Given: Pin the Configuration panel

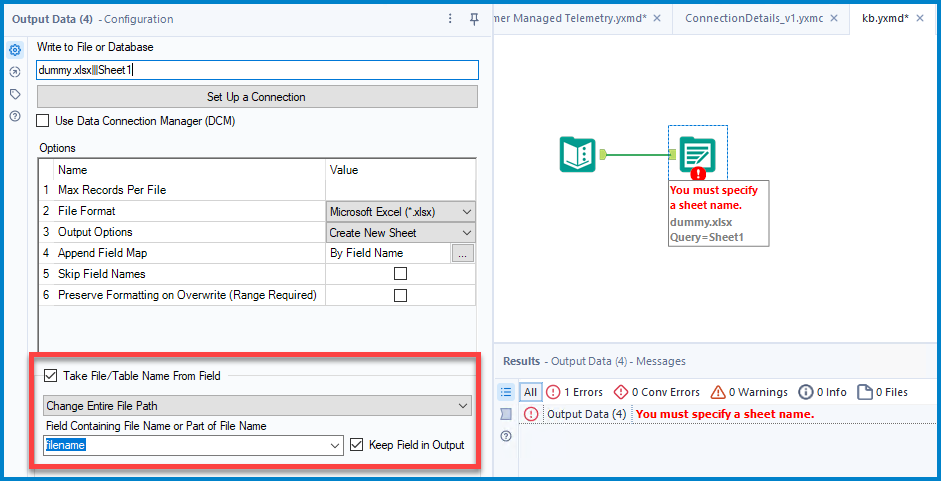Looking at the screenshot, I should (474, 19).
